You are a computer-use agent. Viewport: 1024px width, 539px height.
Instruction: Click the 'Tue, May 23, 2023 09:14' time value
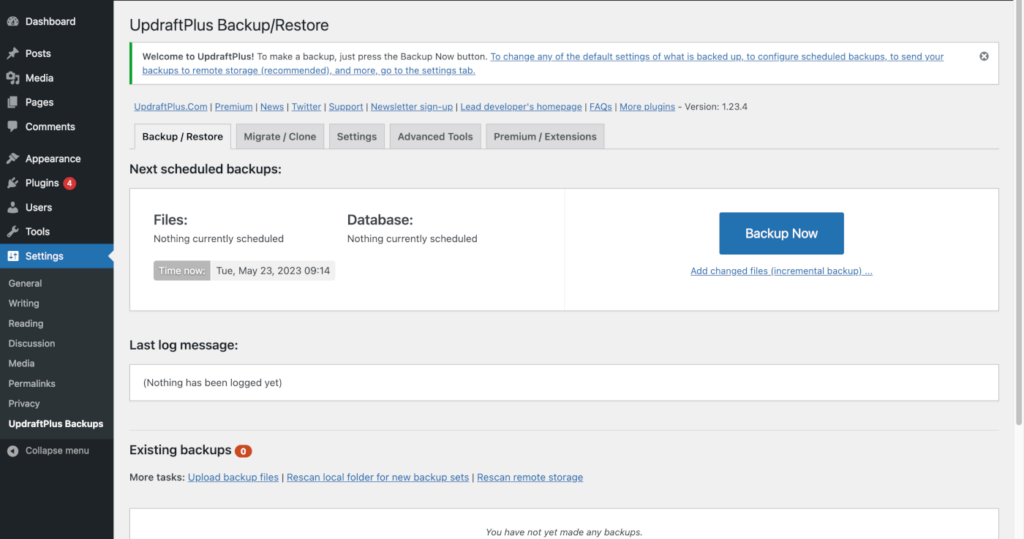coord(273,270)
